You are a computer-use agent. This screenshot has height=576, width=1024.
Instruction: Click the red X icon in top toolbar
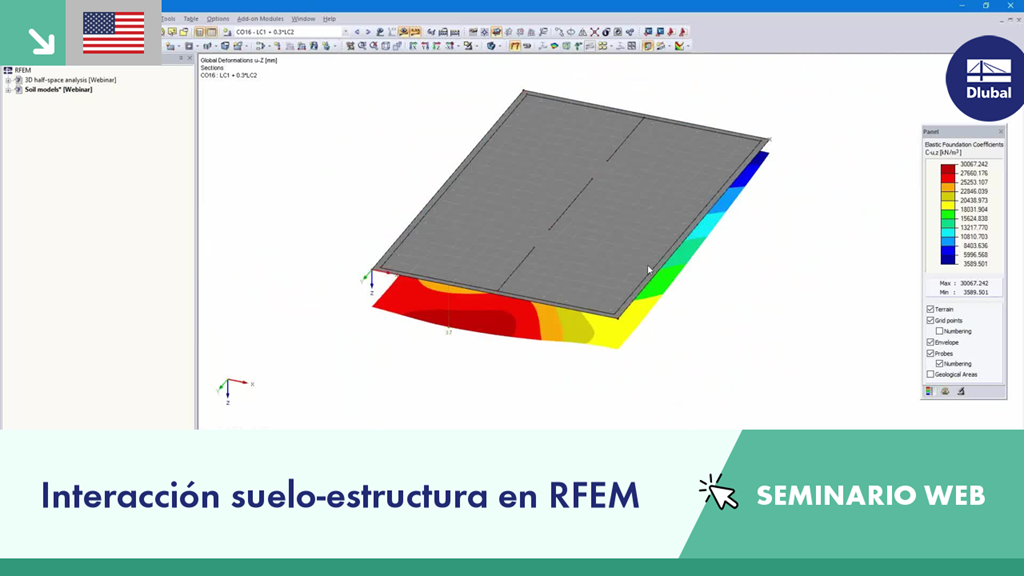click(x=594, y=32)
